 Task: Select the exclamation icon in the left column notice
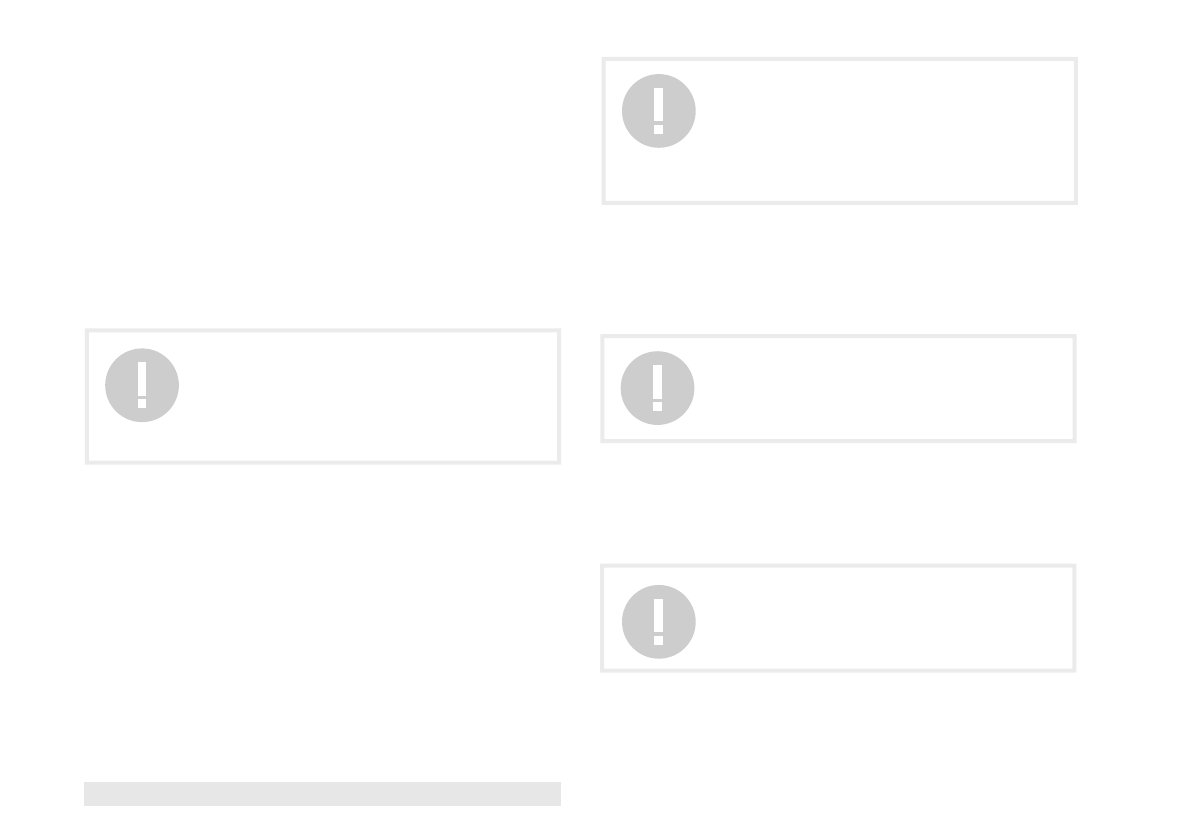(142, 385)
